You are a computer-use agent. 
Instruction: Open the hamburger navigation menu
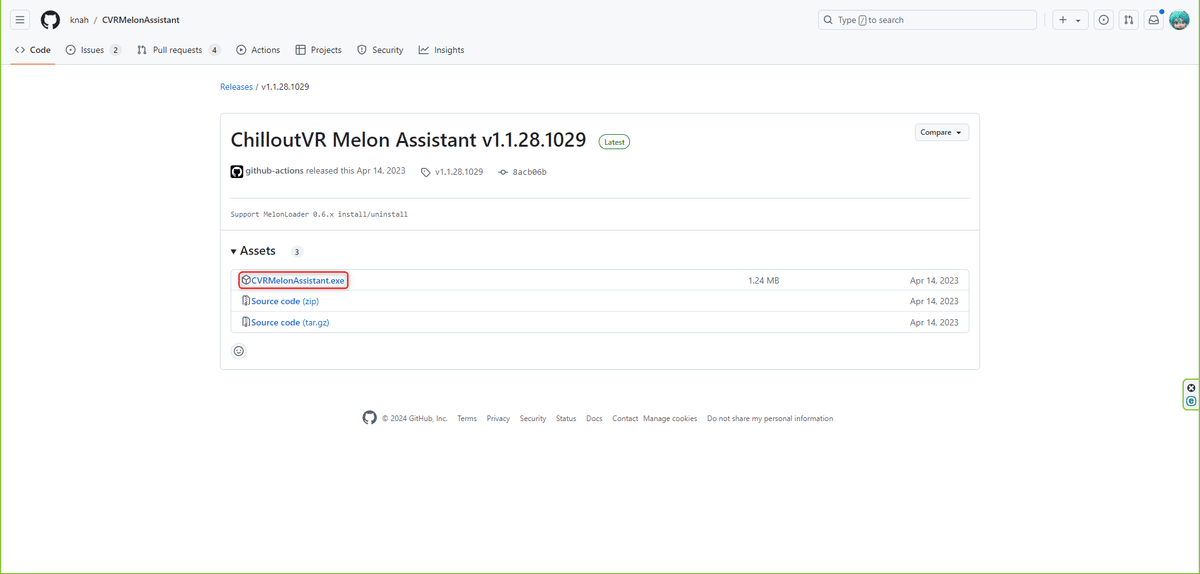tap(20, 20)
